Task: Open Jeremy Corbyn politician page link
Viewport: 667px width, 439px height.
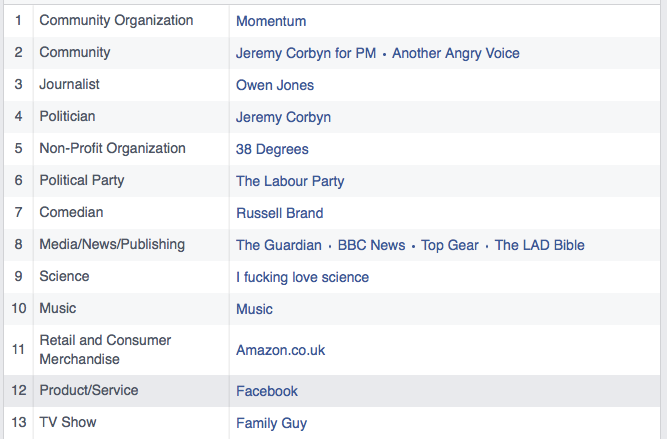Action: pyautogui.click(x=283, y=117)
